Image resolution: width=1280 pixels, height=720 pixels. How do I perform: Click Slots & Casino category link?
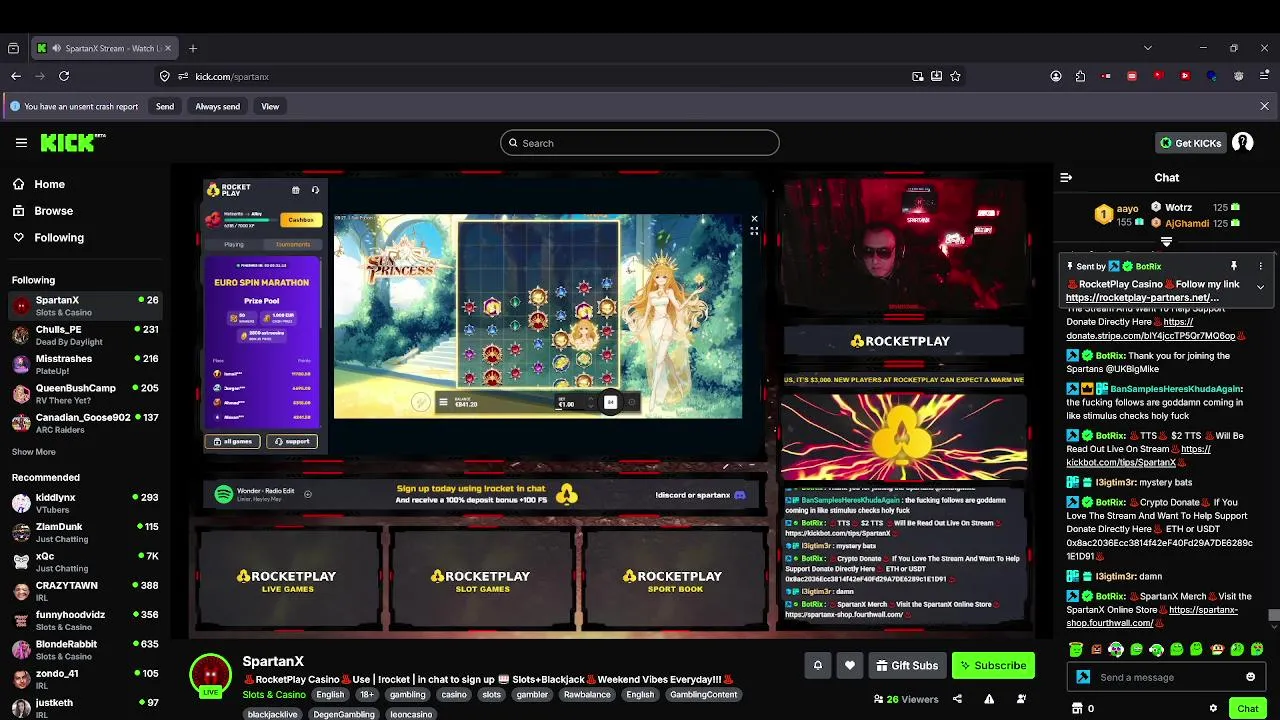[274, 695]
